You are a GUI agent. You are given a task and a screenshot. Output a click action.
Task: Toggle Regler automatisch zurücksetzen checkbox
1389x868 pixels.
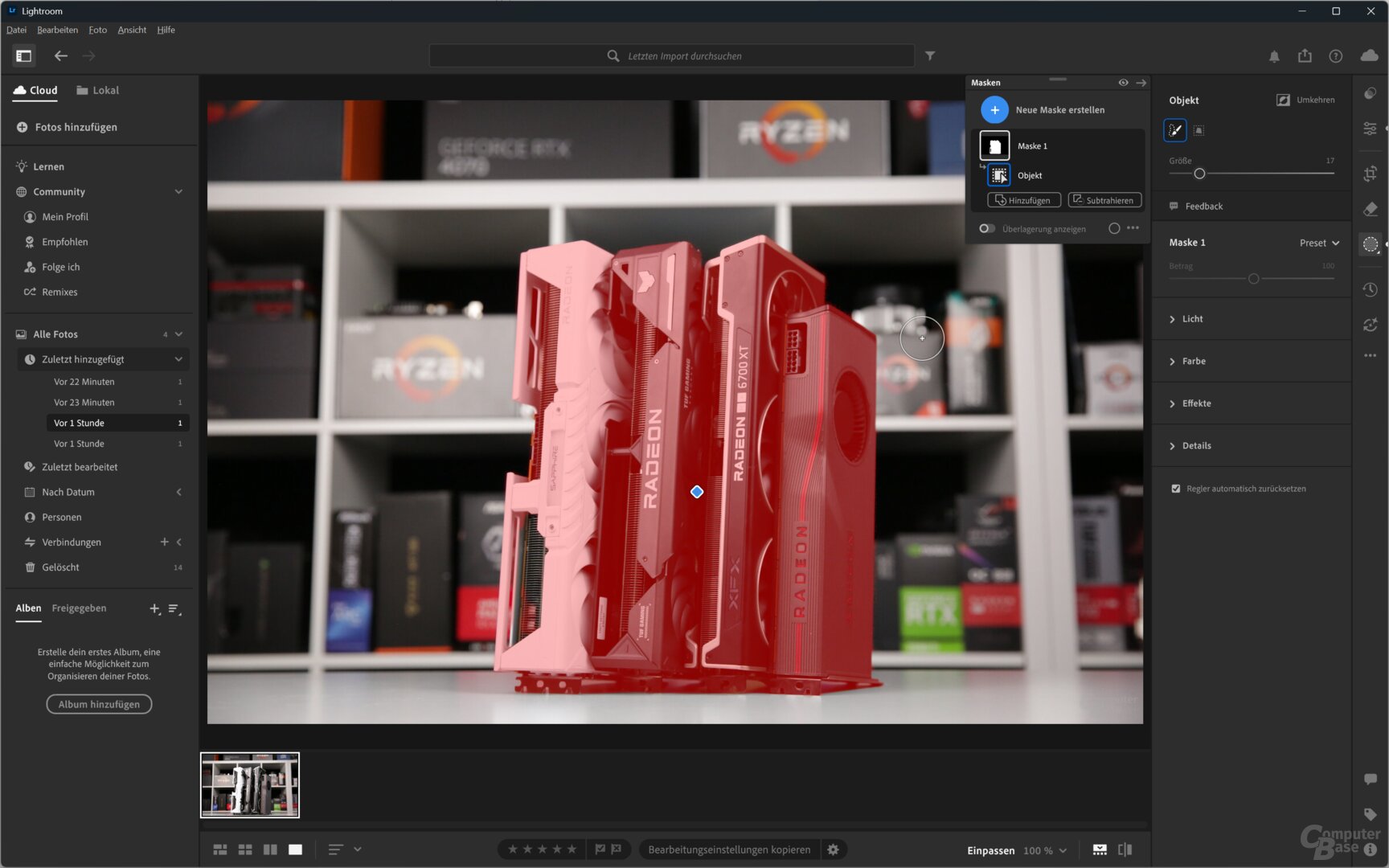[x=1176, y=489]
